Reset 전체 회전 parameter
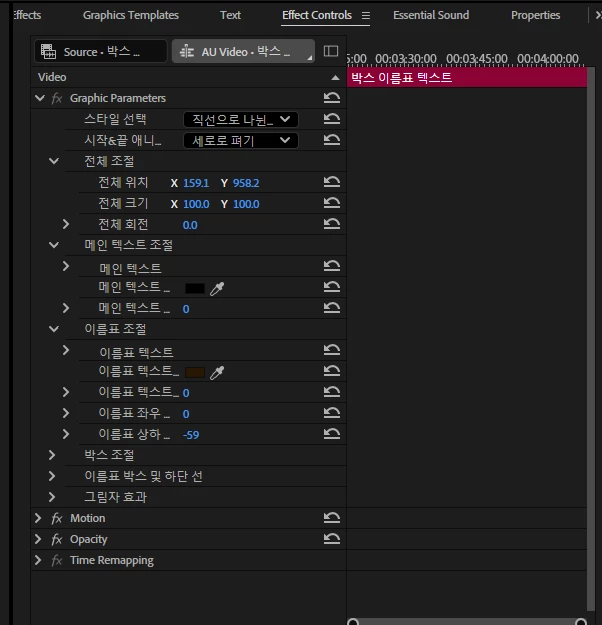 click(332, 224)
